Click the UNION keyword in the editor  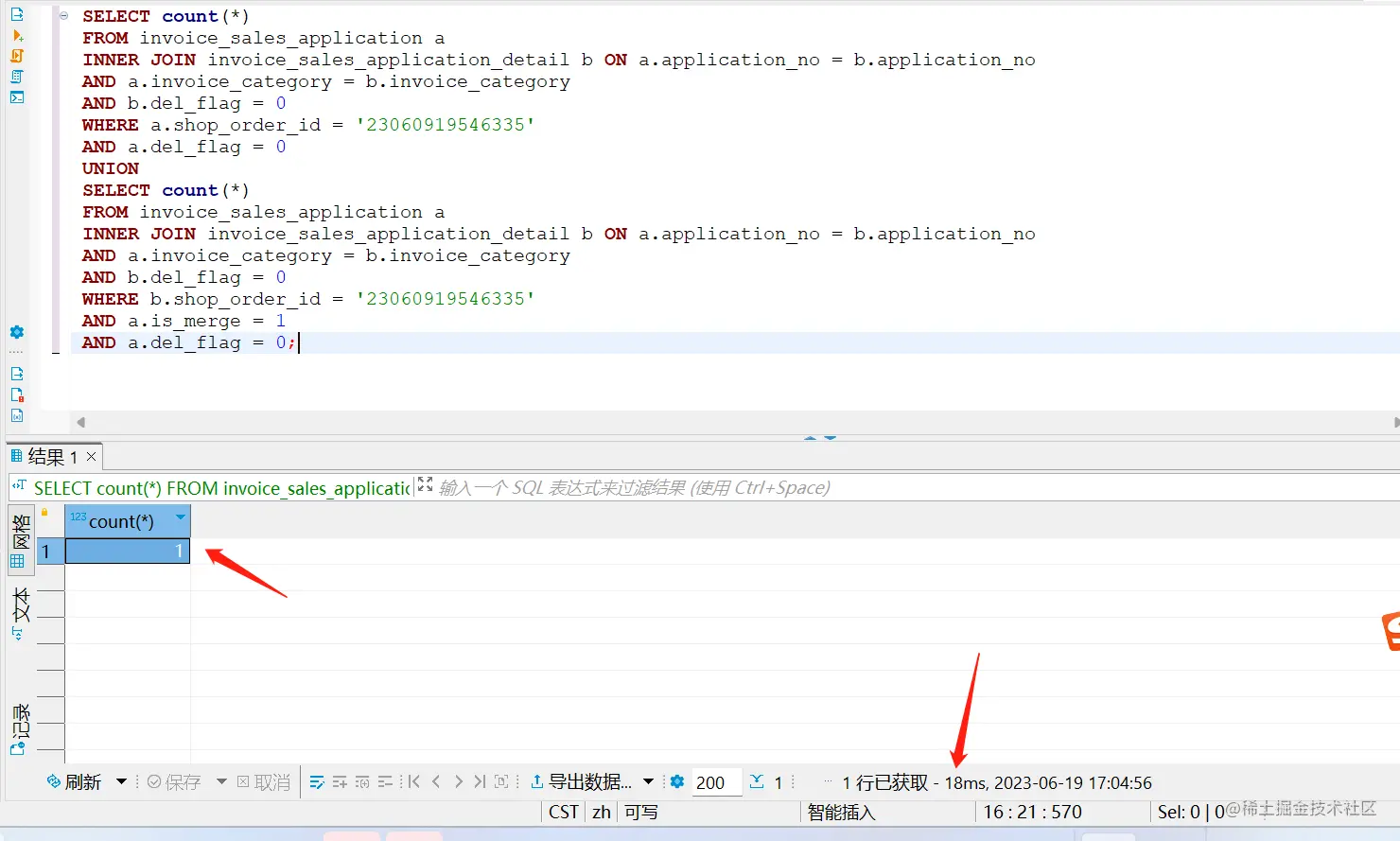pyautogui.click(x=111, y=168)
